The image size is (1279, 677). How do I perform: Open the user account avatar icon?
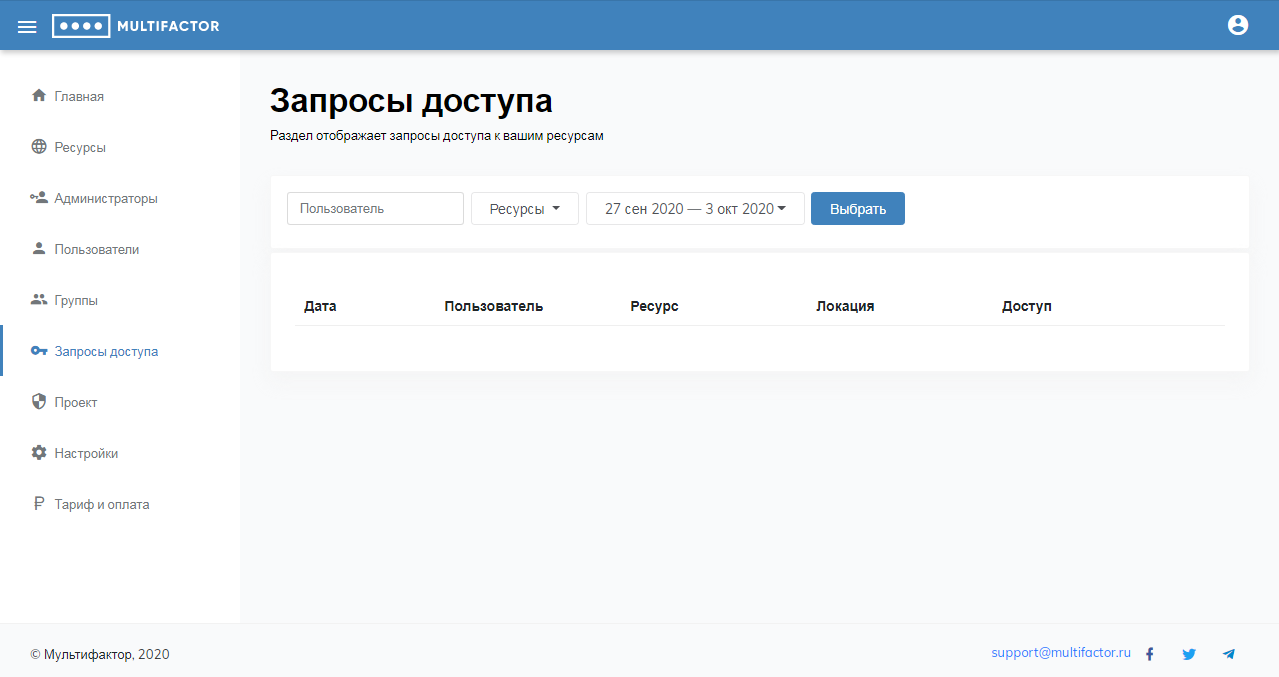point(1238,25)
